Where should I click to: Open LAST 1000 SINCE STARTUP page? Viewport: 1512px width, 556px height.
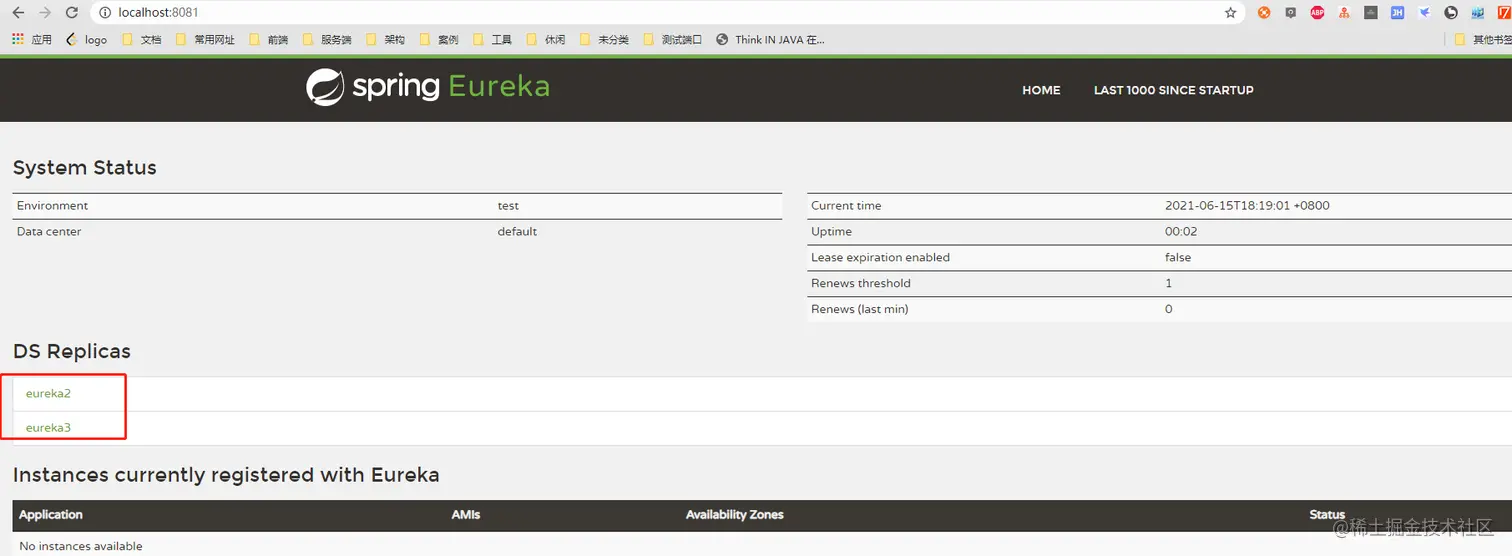coord(1173,90)
